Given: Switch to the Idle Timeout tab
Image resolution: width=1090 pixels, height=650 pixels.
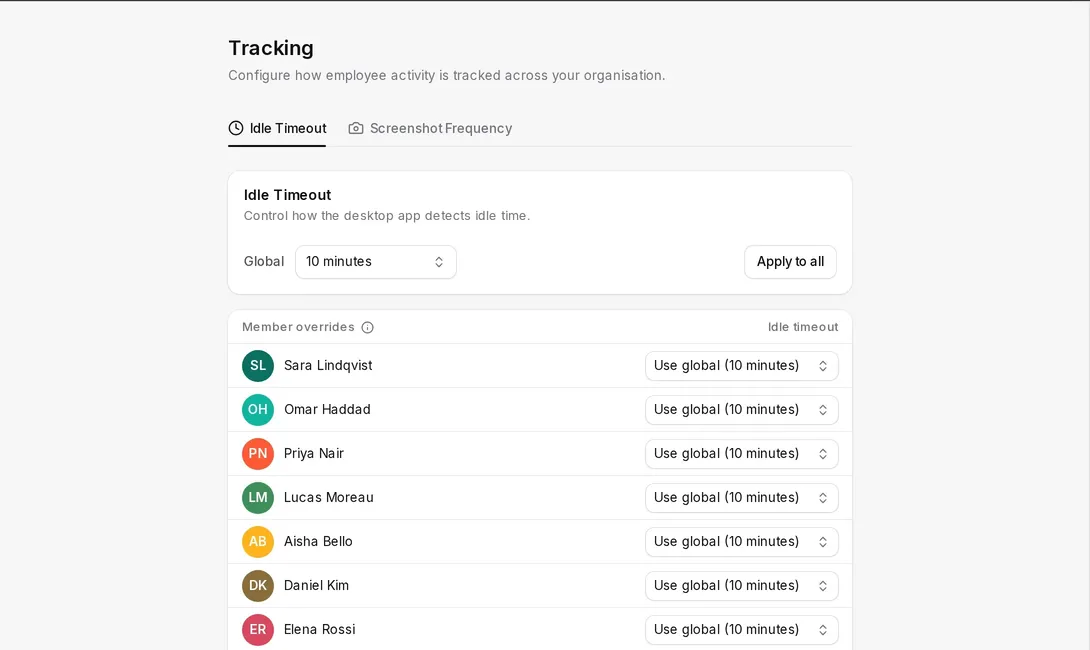Looking at the screenshot, I should 277,129.
